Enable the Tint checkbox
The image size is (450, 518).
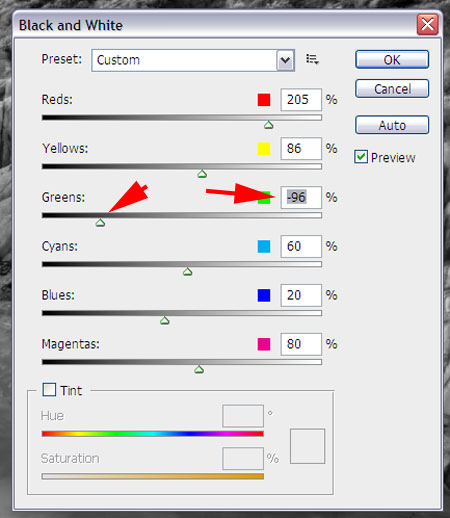49,389
